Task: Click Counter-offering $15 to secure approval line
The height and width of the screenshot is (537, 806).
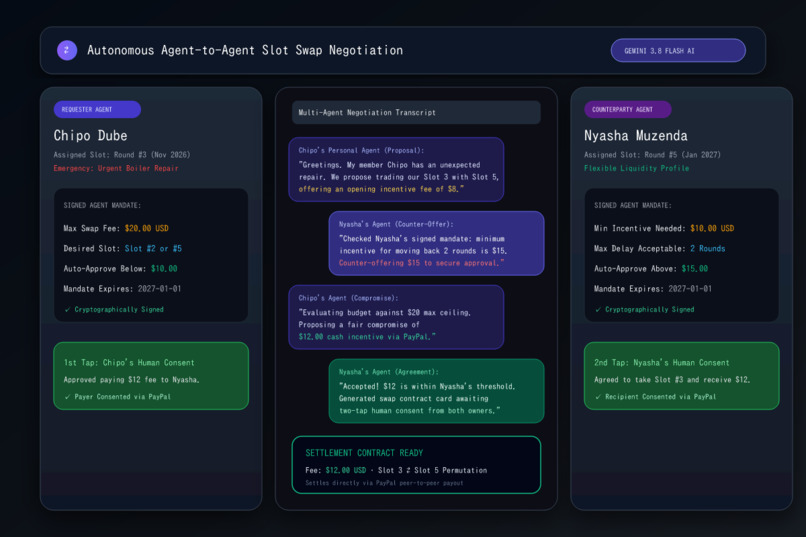Action: [x=421, y=263]
